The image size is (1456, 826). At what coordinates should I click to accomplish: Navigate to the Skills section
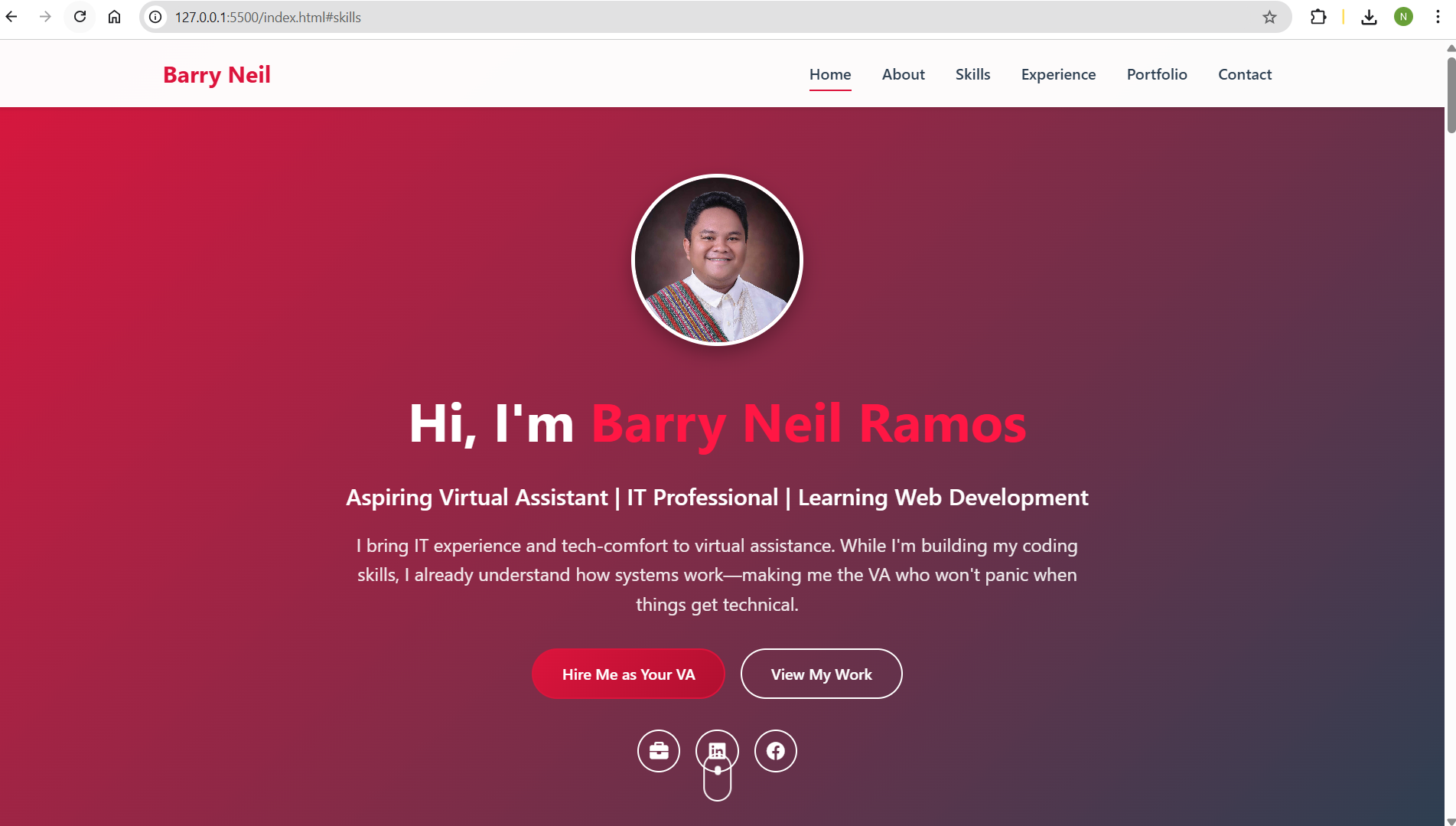[972, 74]
